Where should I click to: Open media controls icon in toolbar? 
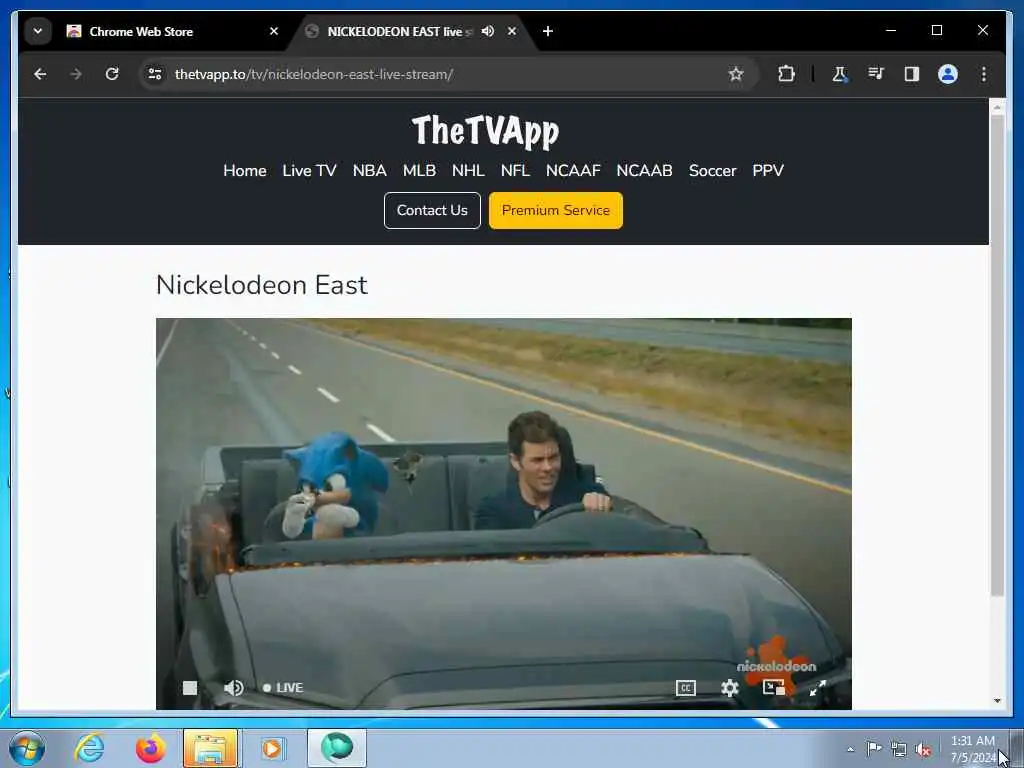point(876,74)
